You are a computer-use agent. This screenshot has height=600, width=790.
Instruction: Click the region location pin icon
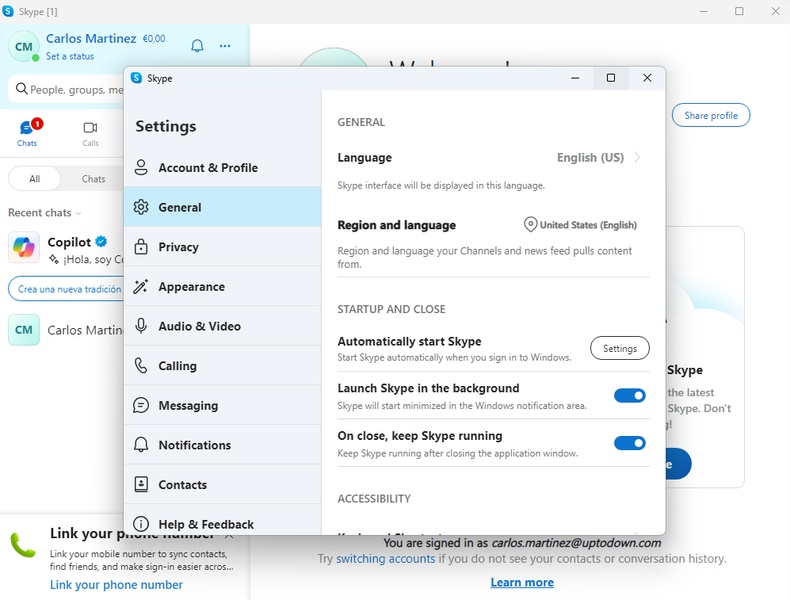tap(530, 225)
